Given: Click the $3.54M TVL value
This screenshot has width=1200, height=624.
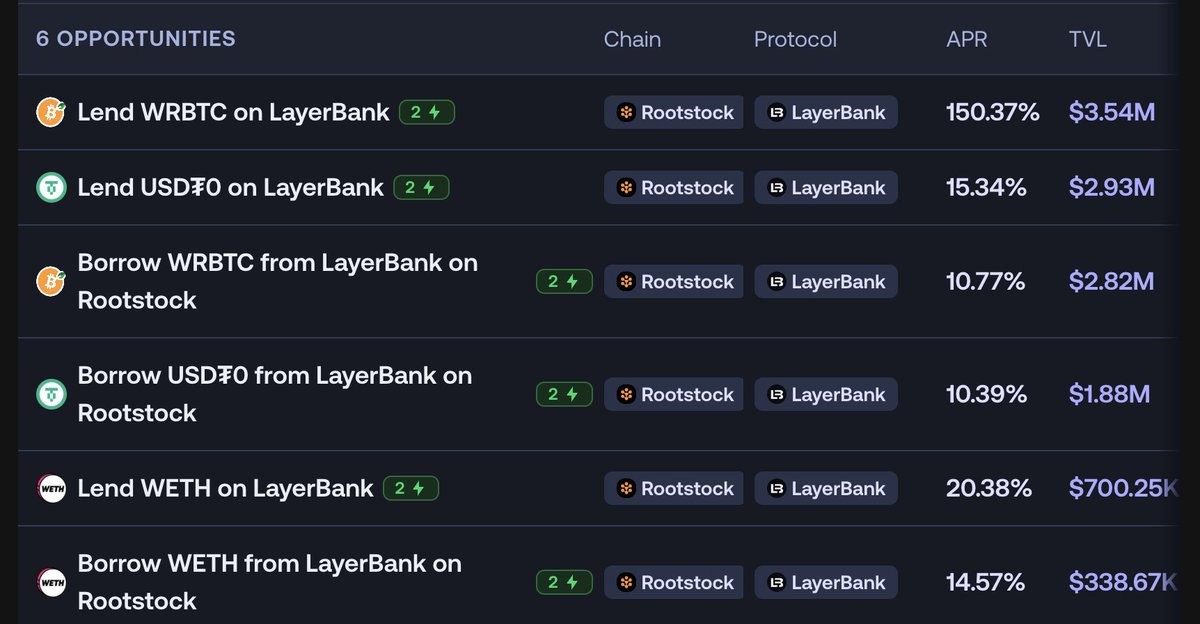Looking at the screenshot, I should click(x=1111, y=112).
